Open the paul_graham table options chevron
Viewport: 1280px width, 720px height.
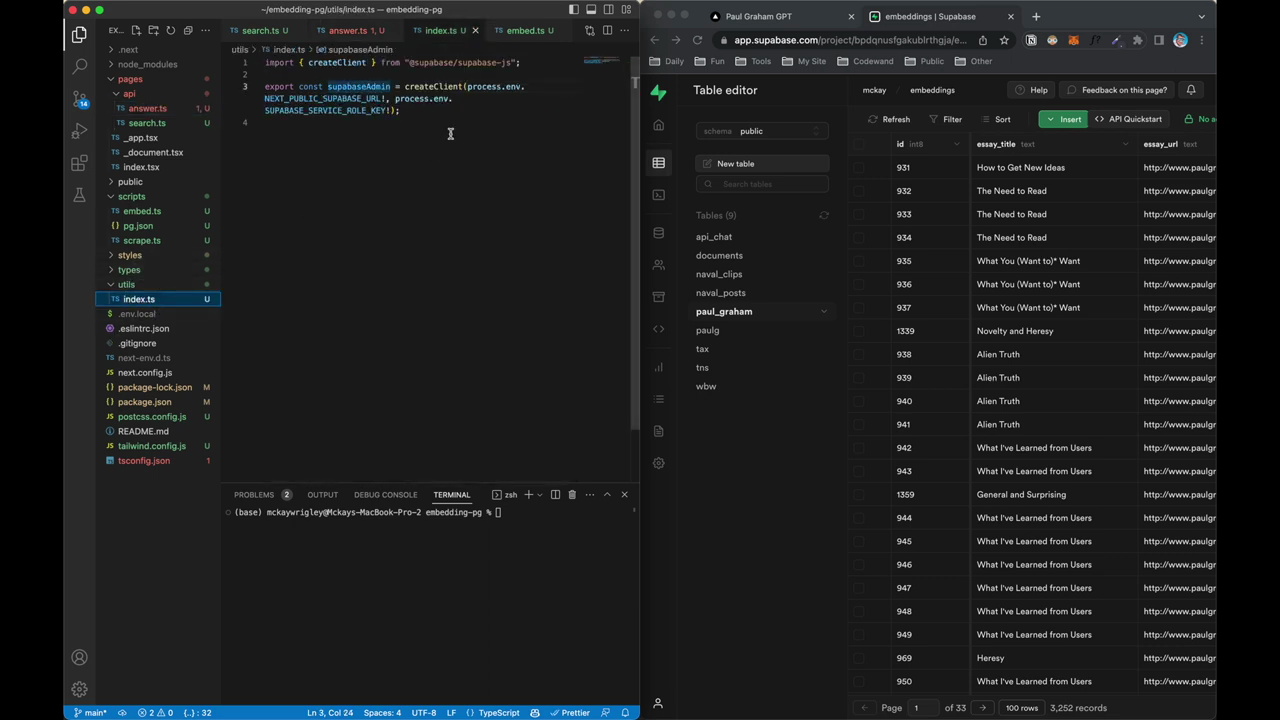[x=824, y=312]
